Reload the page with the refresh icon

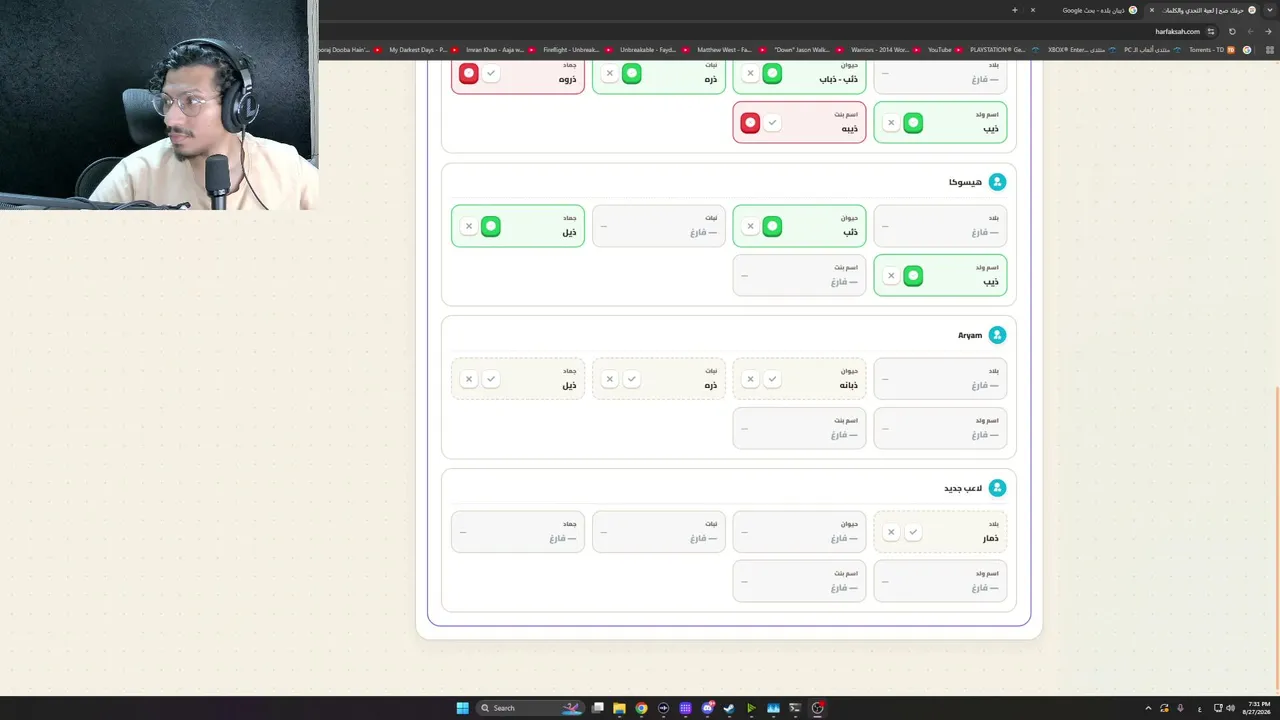[x=1232, y=31]
